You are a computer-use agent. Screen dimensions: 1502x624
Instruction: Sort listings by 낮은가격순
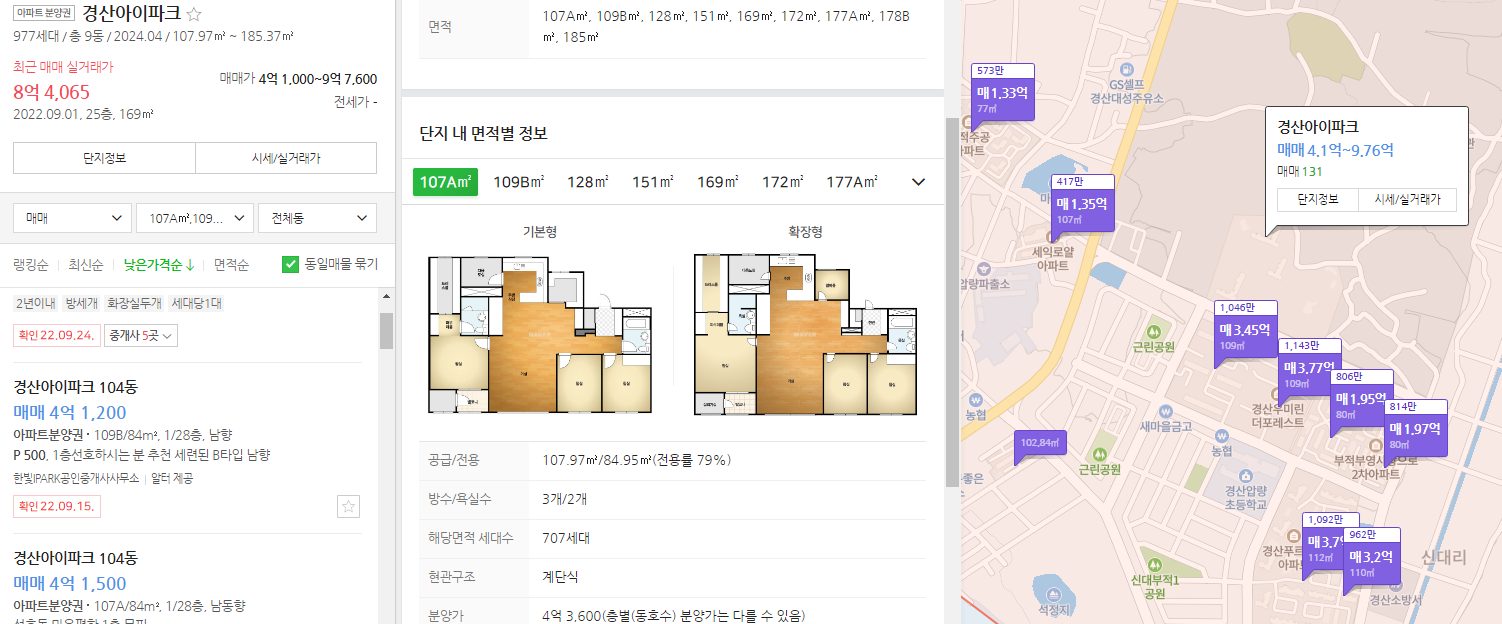[158, 265]
